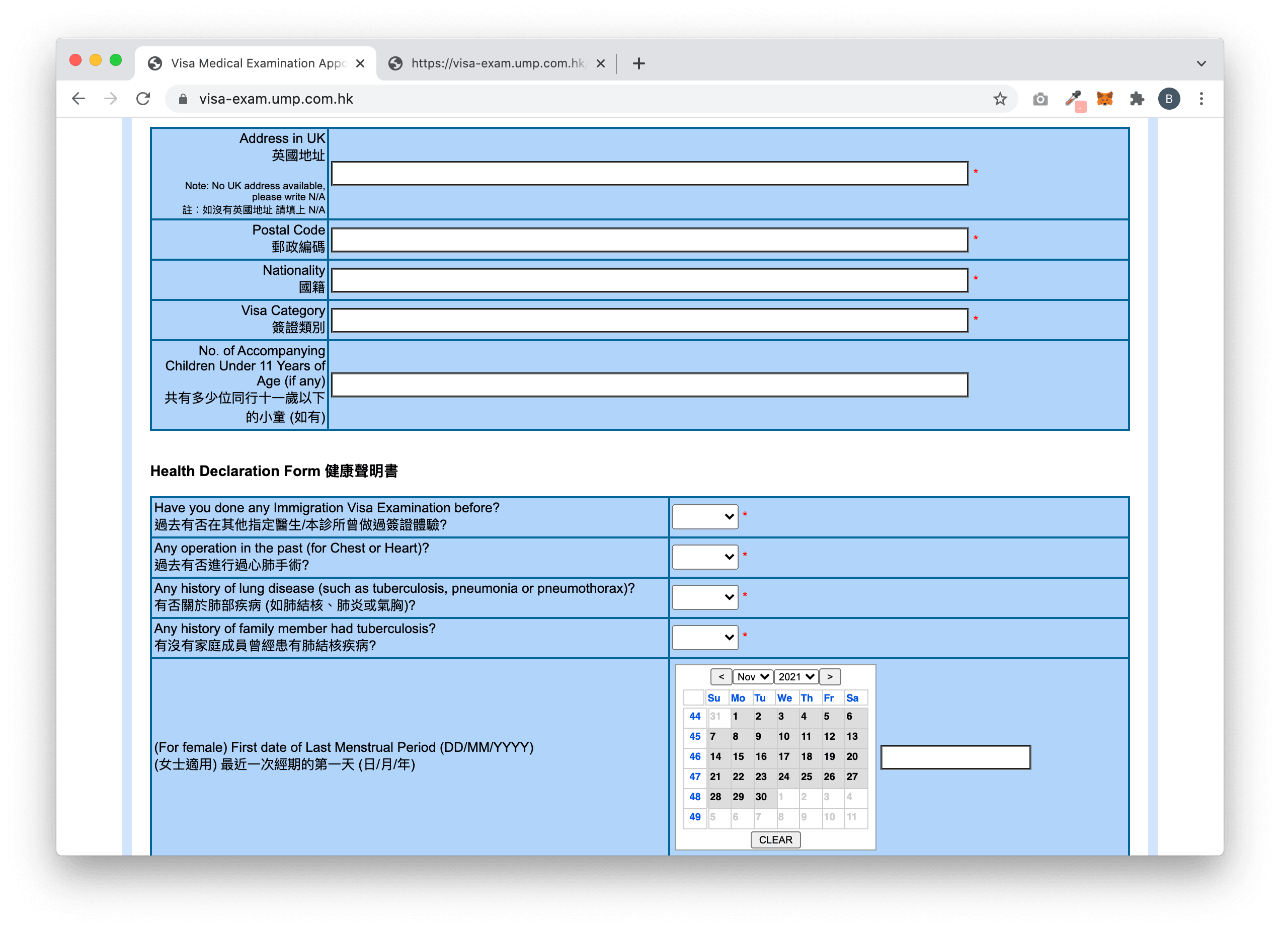This screenshot has width=1280, height=930.
Task: Click the Accompanying Children number field
Action: [x=650, y=385]
